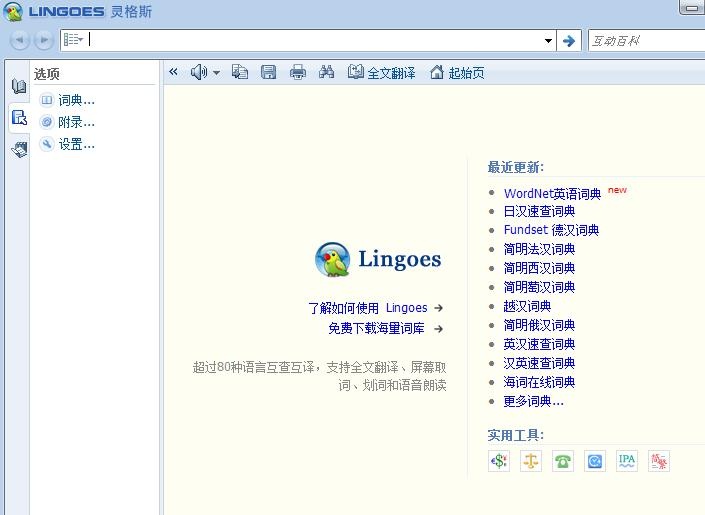This screenshot has height=515, width=705.
Task: Collapse the side panel with double chevron
Action: coord(174,72)
